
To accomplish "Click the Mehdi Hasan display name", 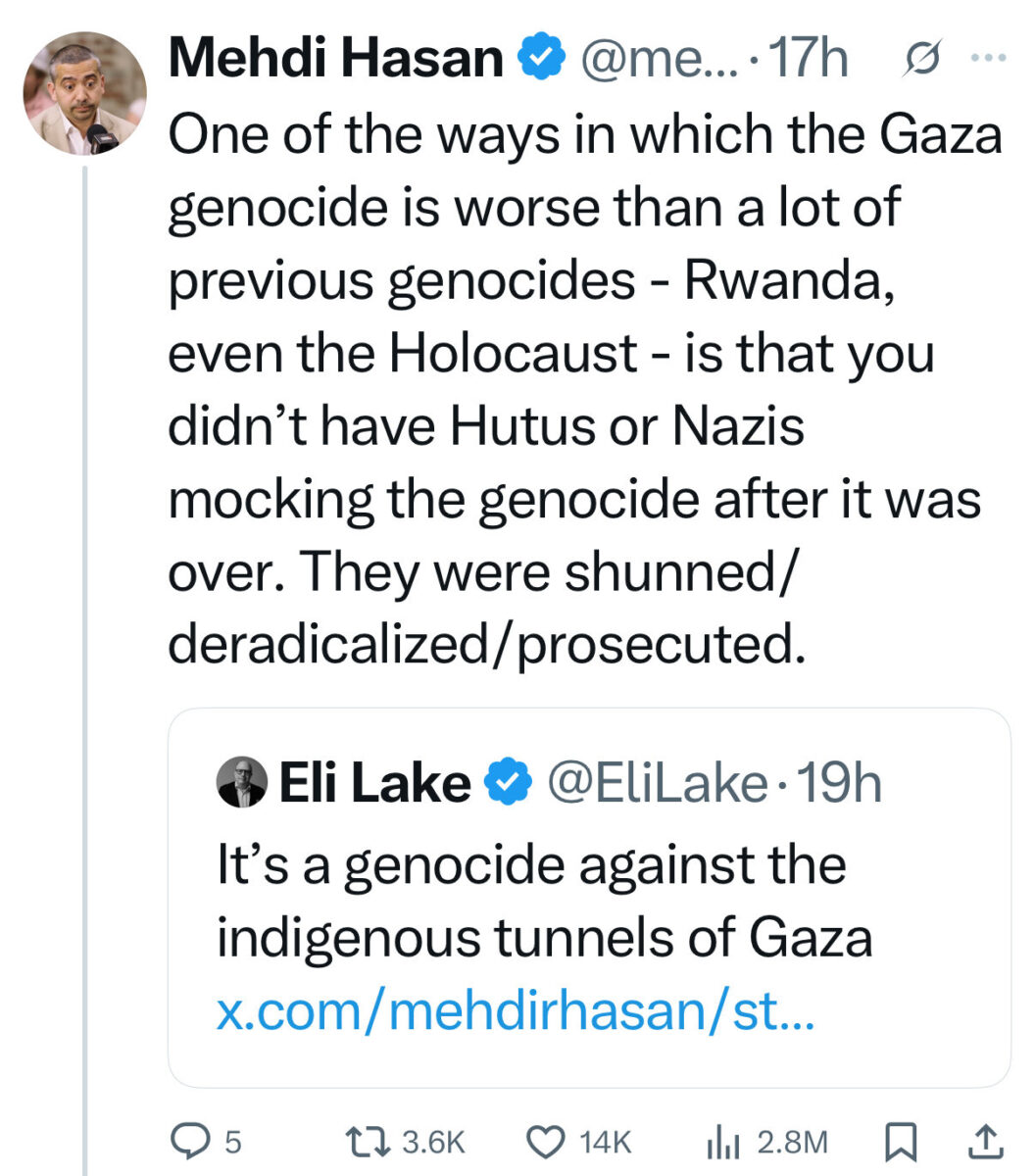I will [335, 59].
